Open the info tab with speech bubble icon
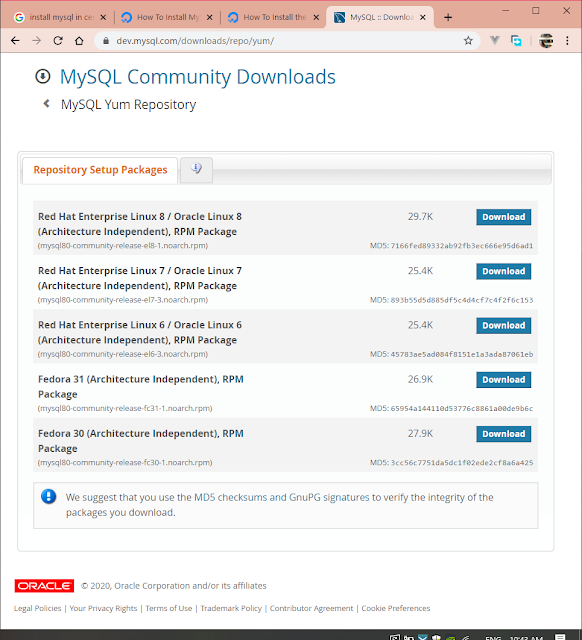Image resolution: width=582 pixels, height=640 pixels. [196, 169]
